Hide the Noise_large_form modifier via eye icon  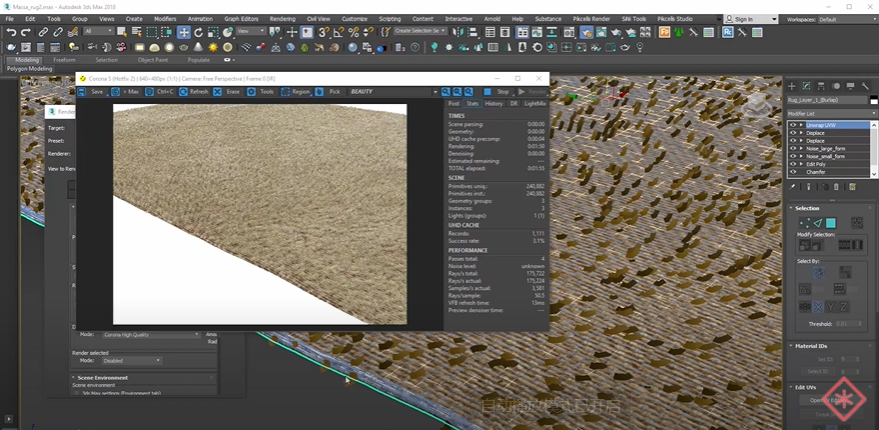pos(792,148)
